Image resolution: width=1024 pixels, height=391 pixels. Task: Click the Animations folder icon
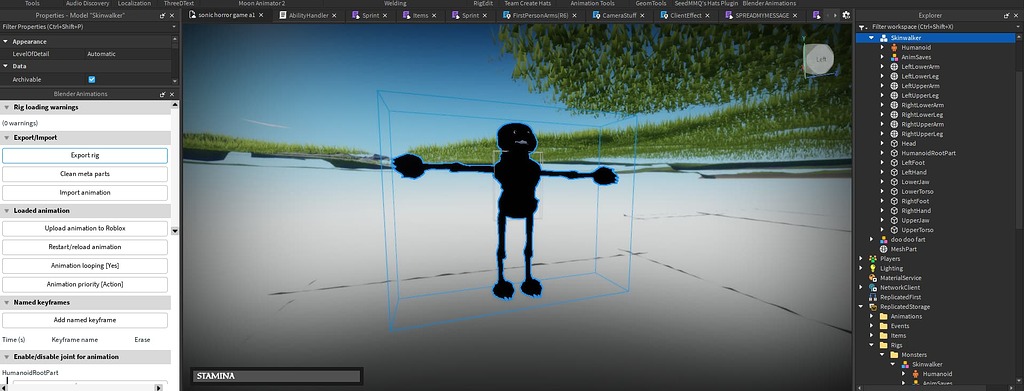coord(884,317)
